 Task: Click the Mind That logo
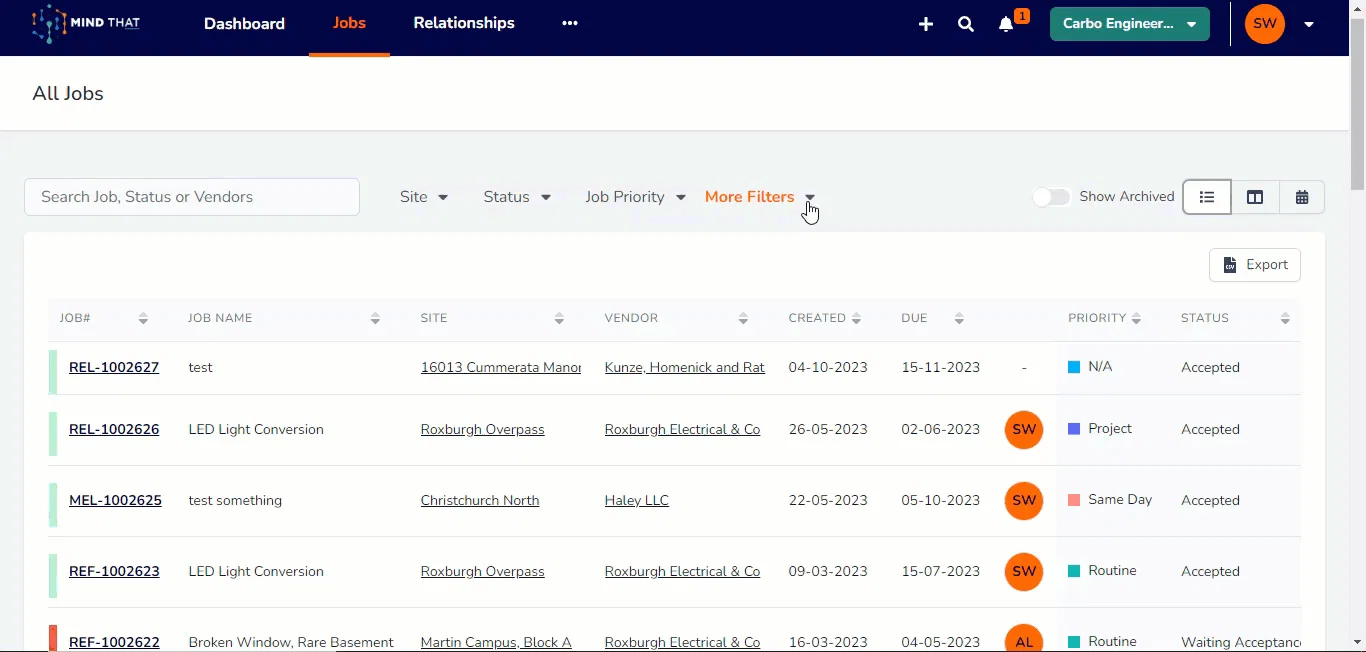(x=86, y=24)
